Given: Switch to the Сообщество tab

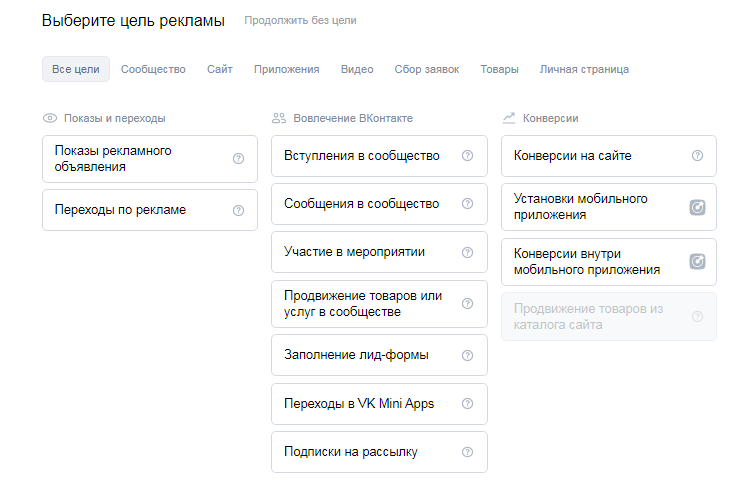Looking at the screenshot, I should pos(153,69).
